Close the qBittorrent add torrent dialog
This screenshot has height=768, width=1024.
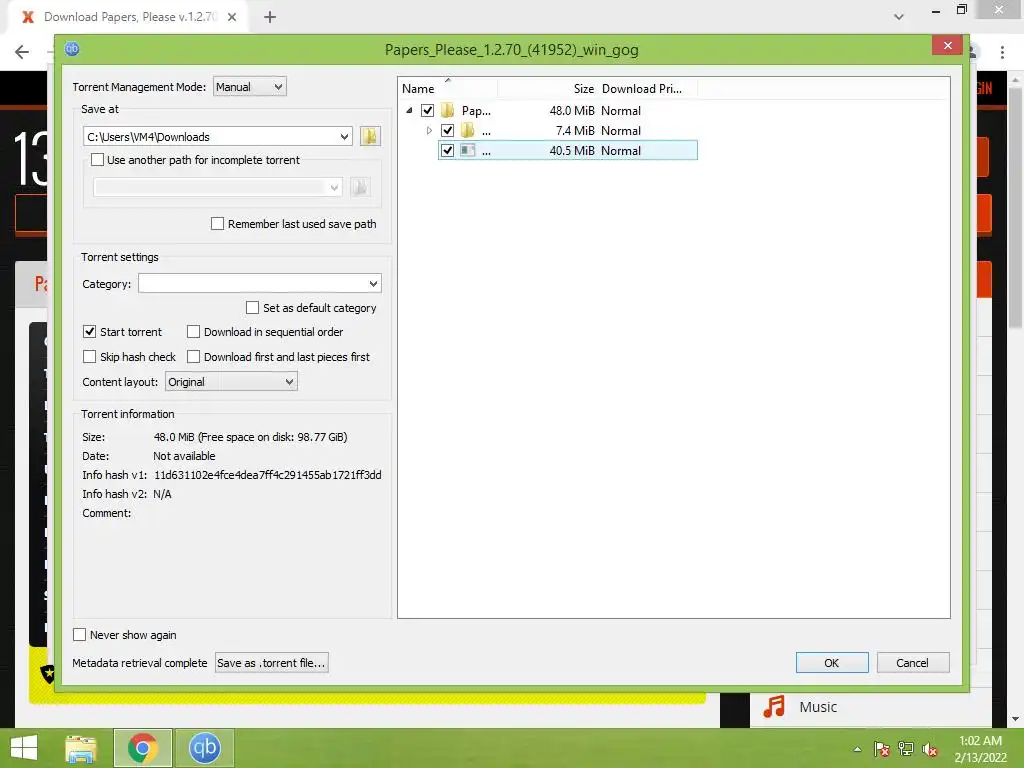click(948, 45)
